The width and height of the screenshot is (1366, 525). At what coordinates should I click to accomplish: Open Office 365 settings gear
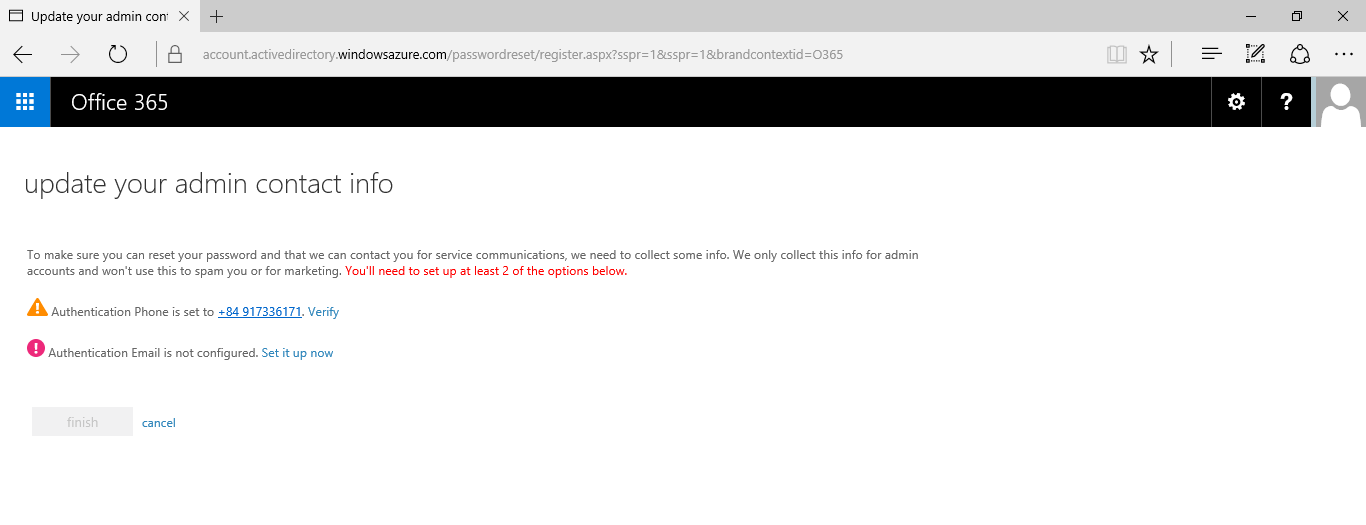tap(1236, 102)
